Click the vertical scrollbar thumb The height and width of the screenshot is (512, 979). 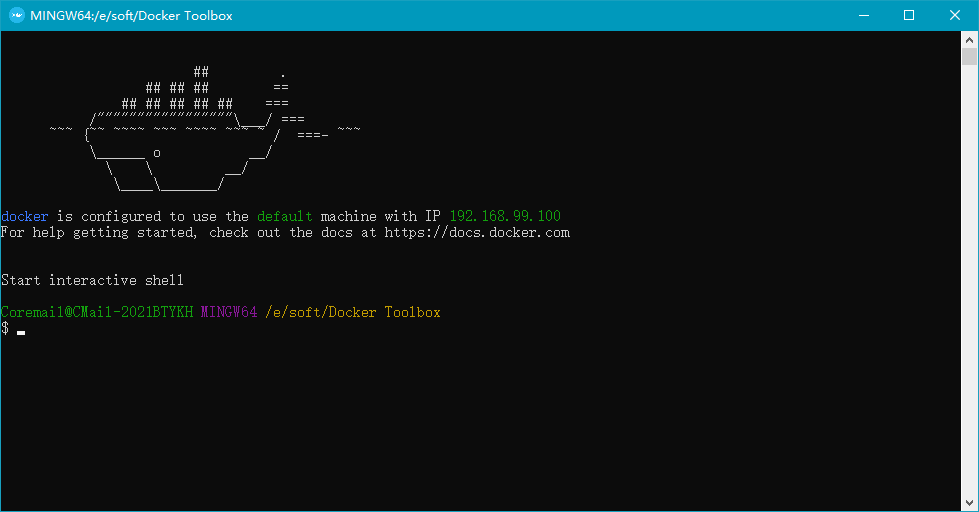[x=969, y=57]
